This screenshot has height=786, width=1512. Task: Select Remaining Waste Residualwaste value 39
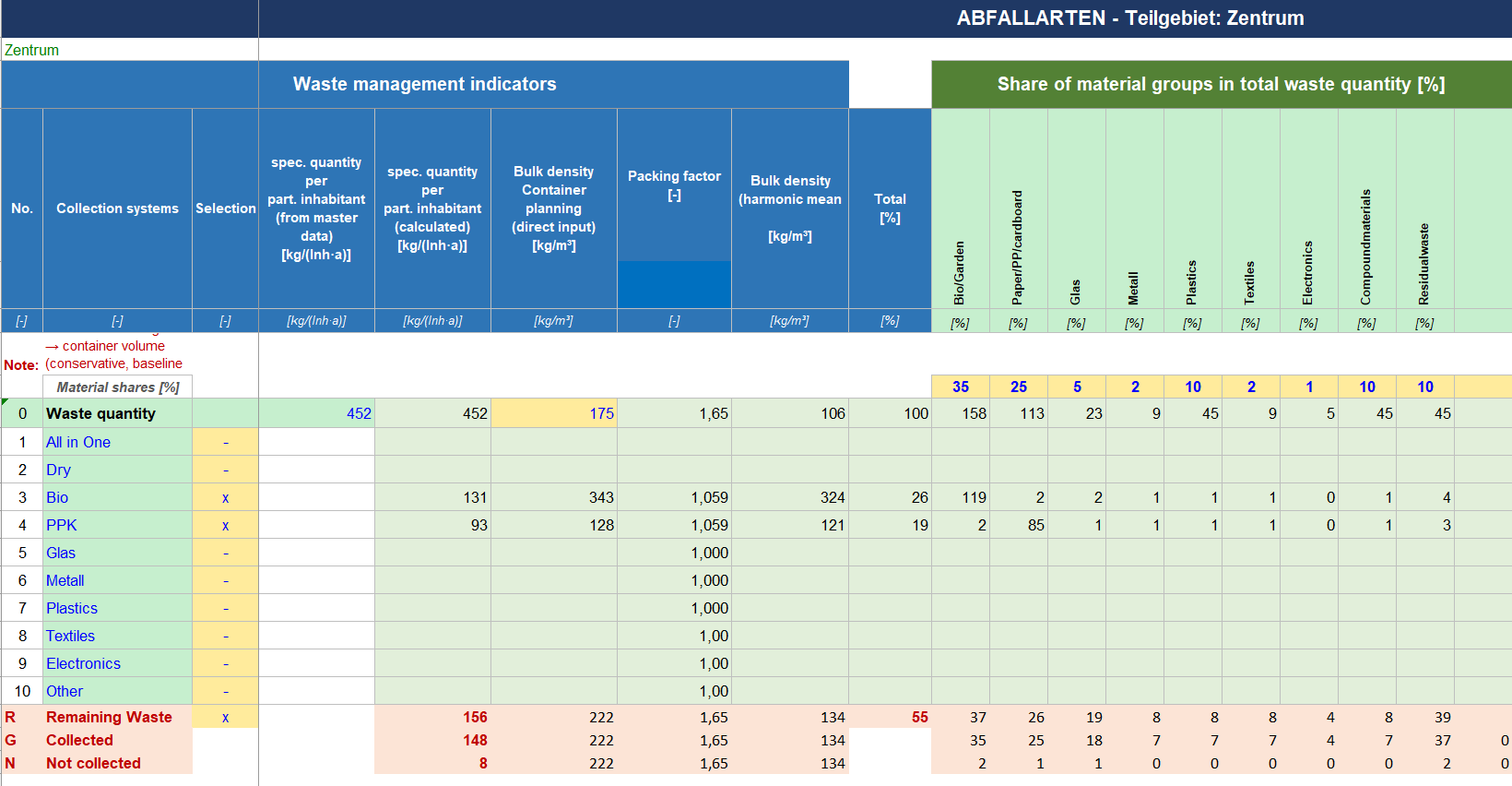1425,717
